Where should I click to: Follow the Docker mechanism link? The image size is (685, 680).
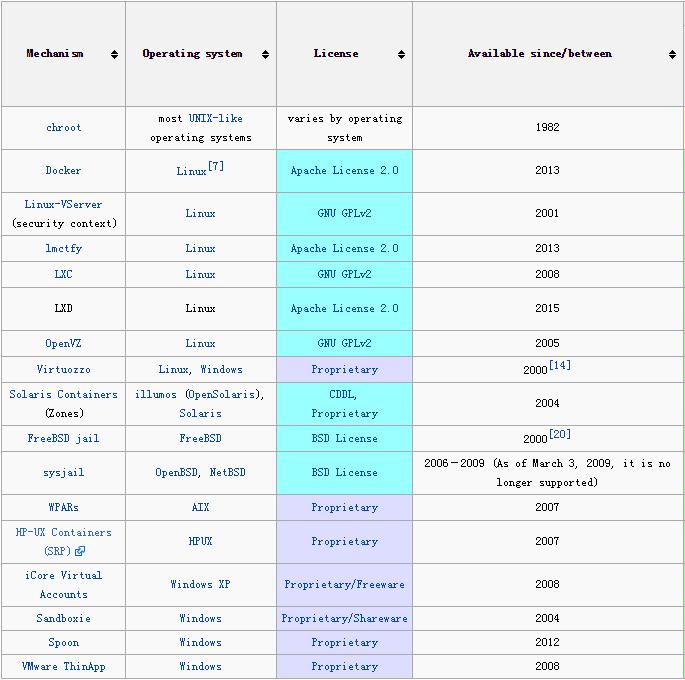click(x=63, y=170)
